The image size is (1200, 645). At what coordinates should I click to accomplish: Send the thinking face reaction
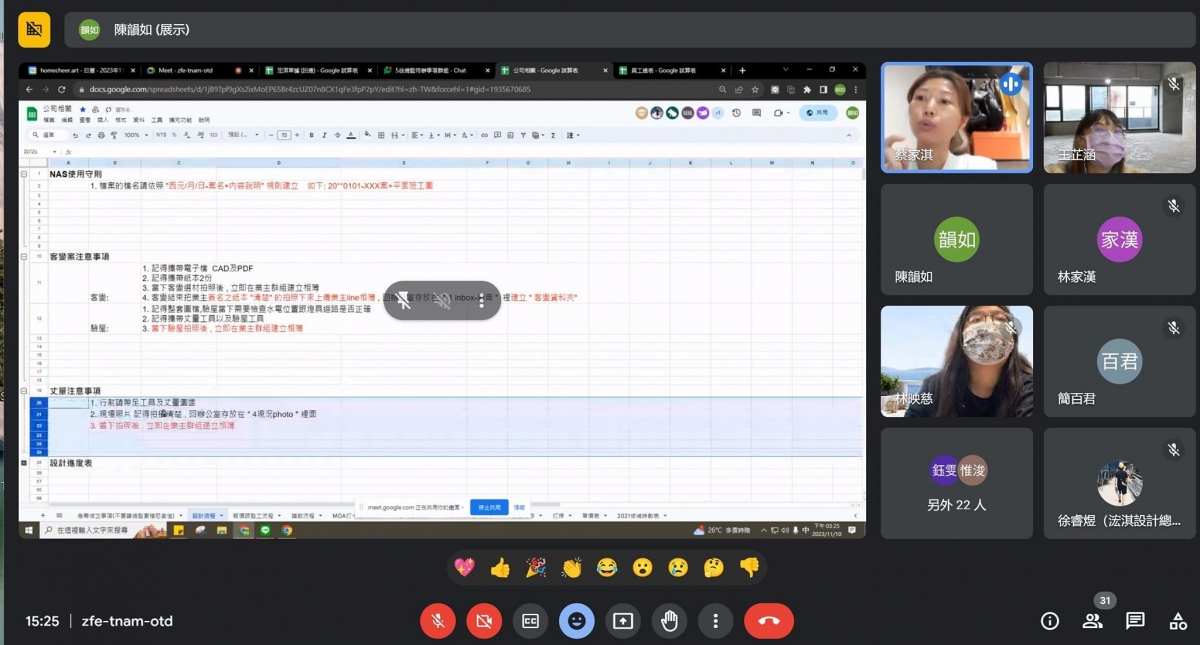click(713, 568)
